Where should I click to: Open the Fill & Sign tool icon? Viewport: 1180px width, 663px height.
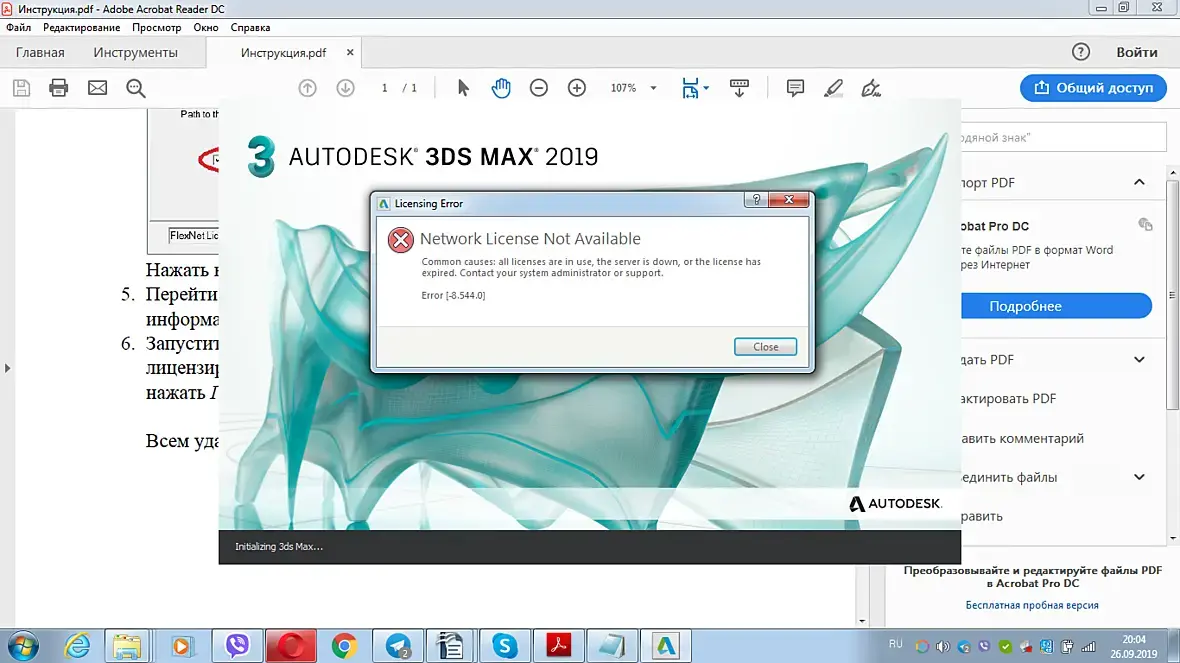pyautogui.click(x=871, y=88)
